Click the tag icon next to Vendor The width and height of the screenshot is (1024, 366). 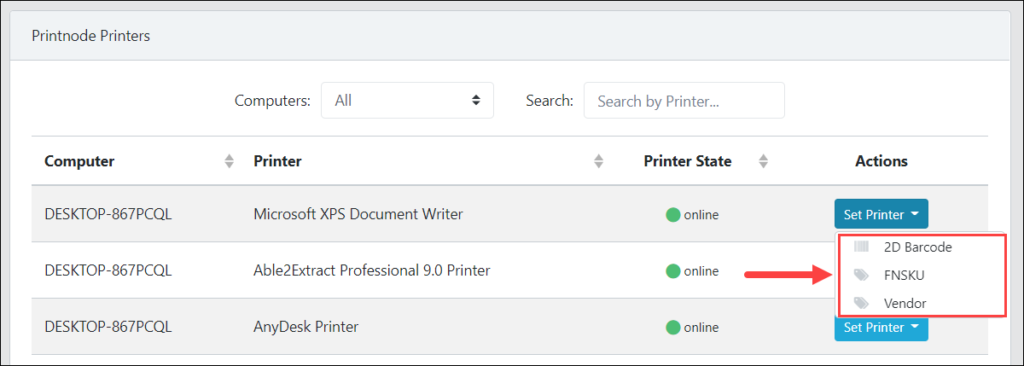(x=862, y=303)
